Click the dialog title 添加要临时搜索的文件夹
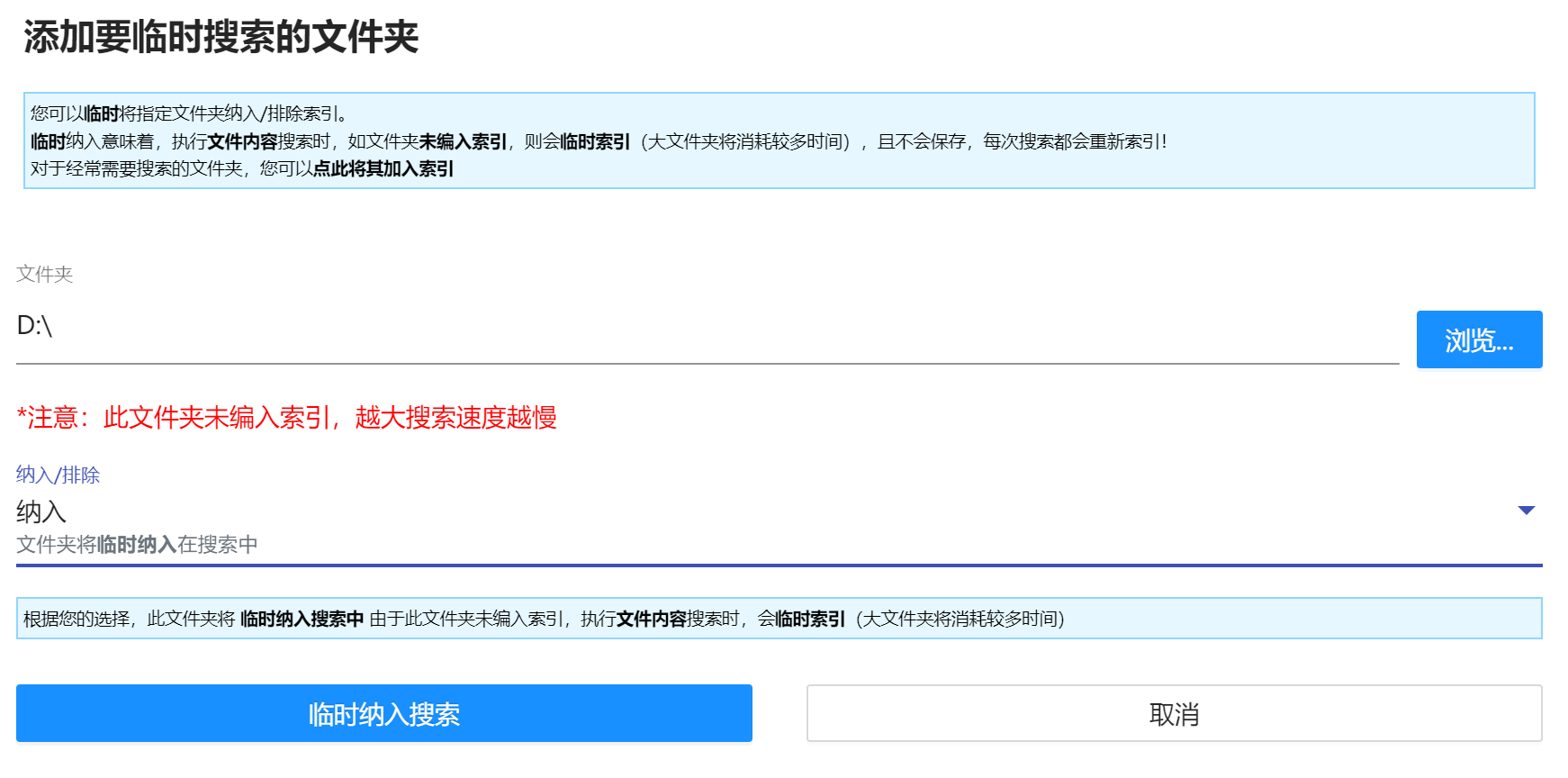1568x778 pixels. 221,38
